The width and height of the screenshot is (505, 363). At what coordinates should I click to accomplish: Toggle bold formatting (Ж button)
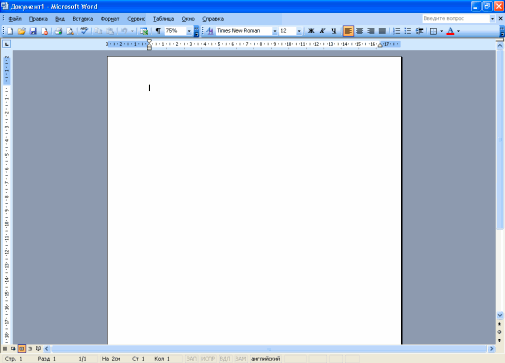pyautogui.click(x=311, y=31)
